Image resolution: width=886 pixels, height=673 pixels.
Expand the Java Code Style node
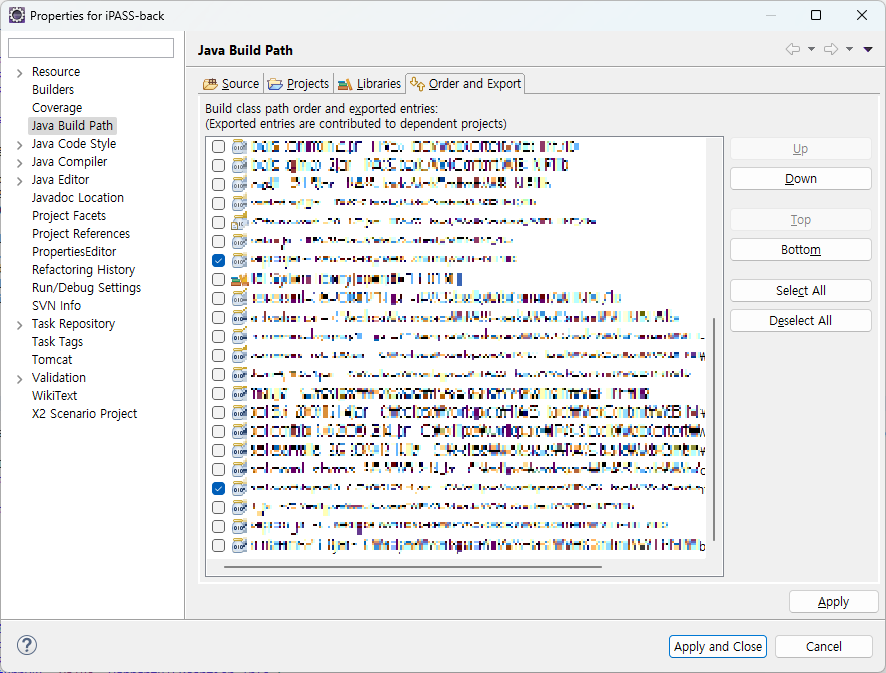(x=19, y=145)
